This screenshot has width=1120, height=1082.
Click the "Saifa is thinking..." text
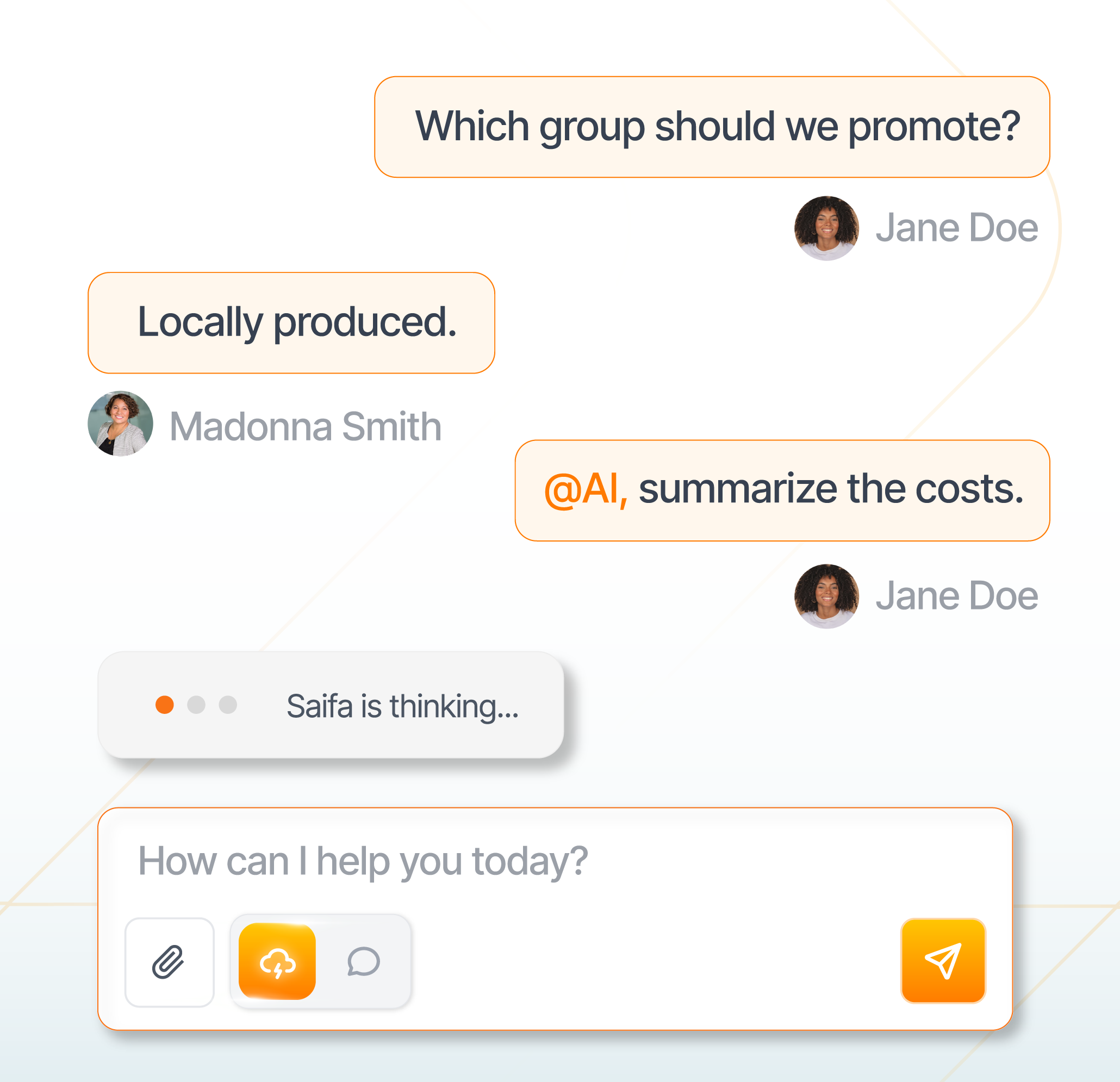click(x=402, y=706)
